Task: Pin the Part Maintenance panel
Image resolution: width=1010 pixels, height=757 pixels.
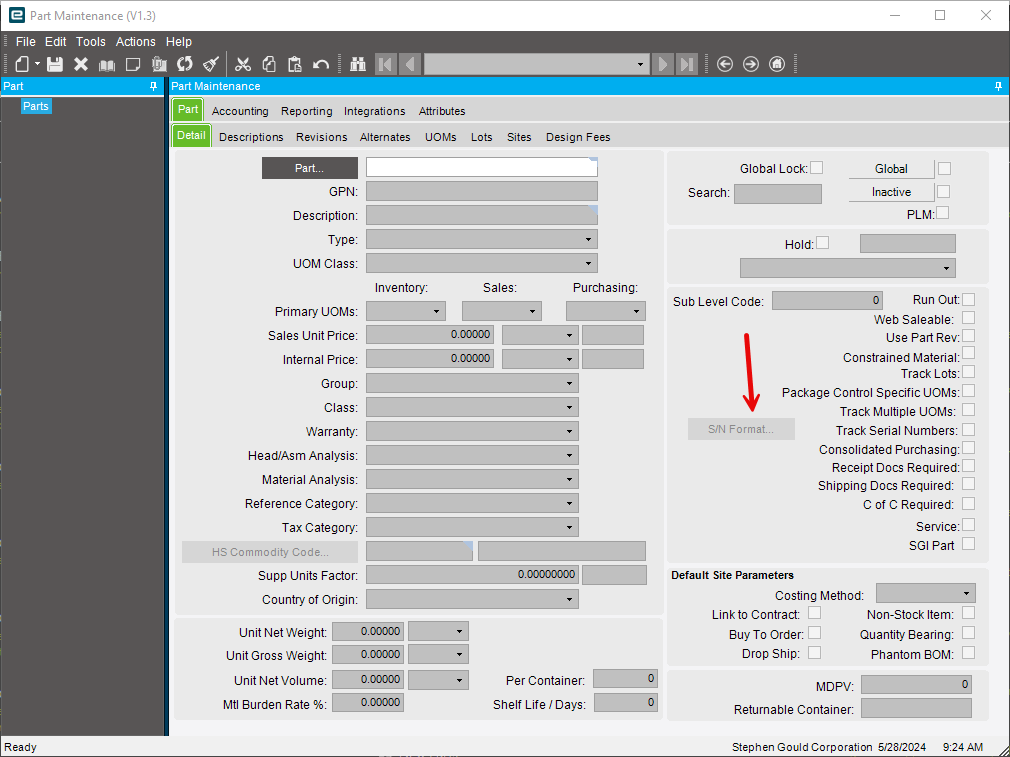Action: tap(998, 86)
